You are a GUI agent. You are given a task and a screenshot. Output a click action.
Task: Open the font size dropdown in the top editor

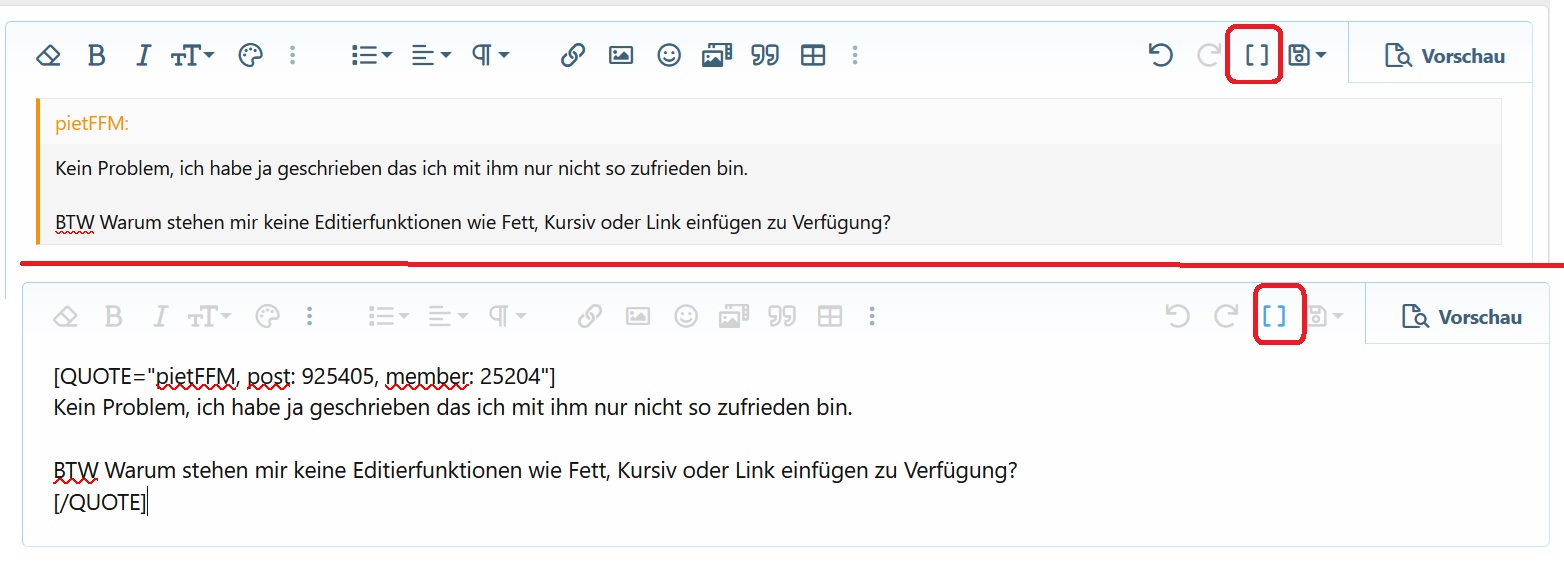click(x=192, y=56)
